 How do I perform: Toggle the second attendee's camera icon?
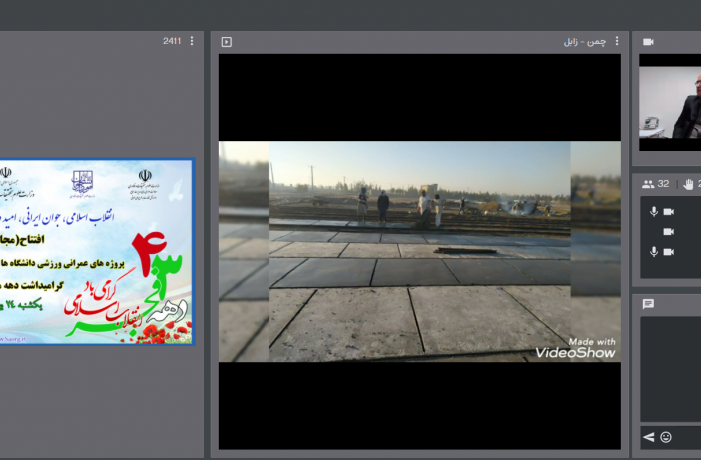(x=669, y=232)
